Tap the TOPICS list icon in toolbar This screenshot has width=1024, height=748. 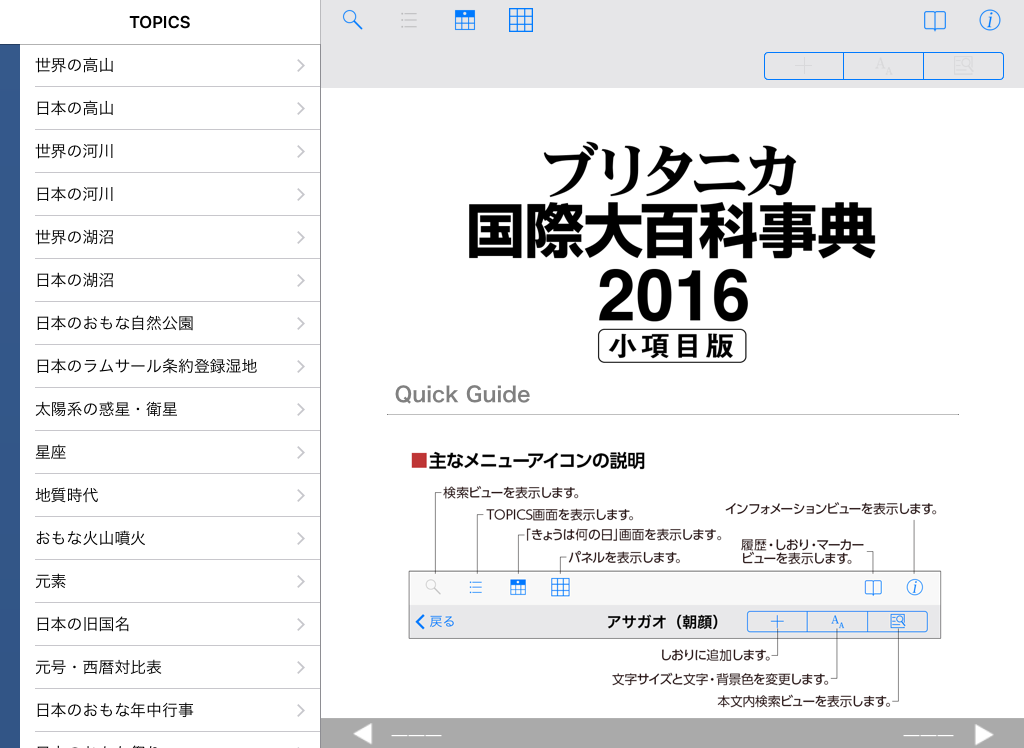pyautogui.click(x=408, y=20)
